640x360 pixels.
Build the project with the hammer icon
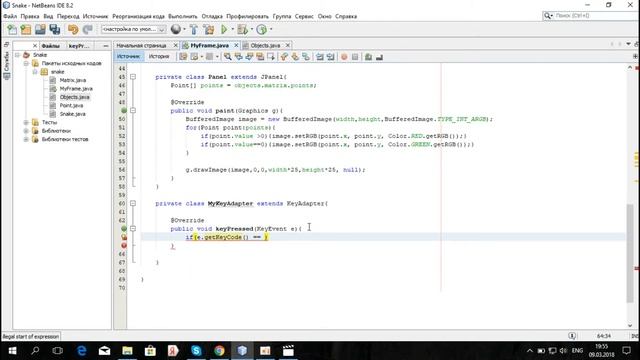click(x=194, y=29)
